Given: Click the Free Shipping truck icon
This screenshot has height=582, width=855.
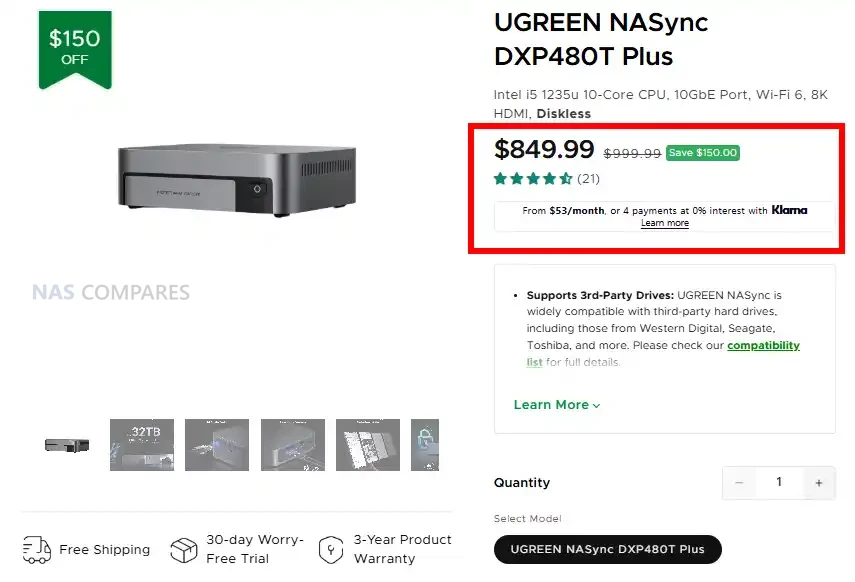Looking at the screenshot, I should 36,549.
